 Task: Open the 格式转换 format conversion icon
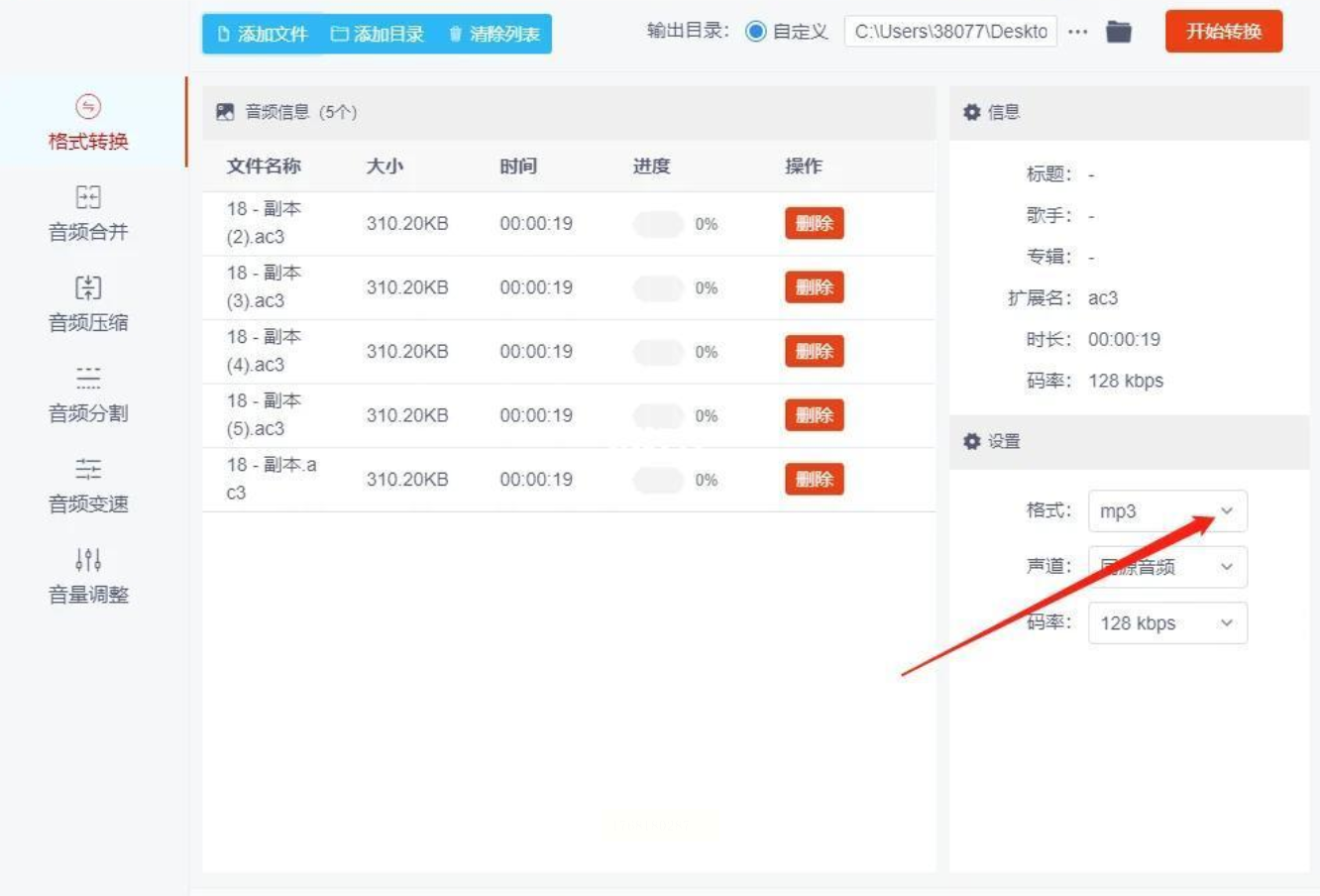point(88,107)
